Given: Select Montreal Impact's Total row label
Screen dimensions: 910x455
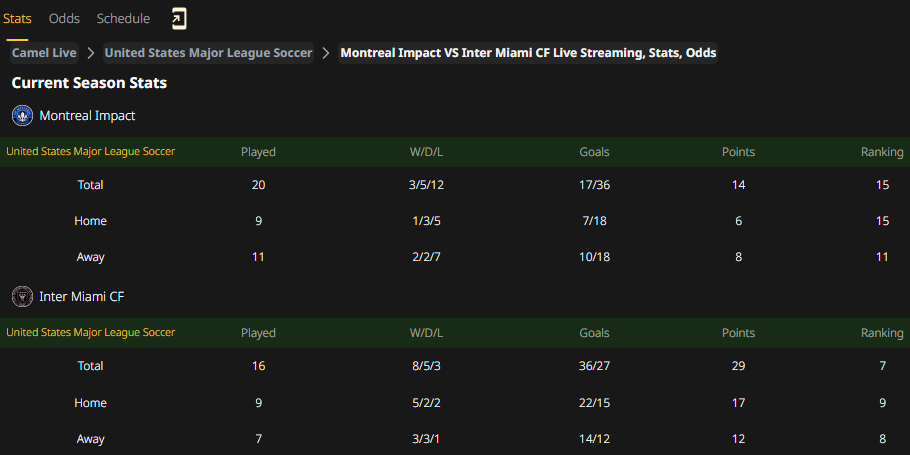Looking at the screenshot, I should tap(91, 185).
